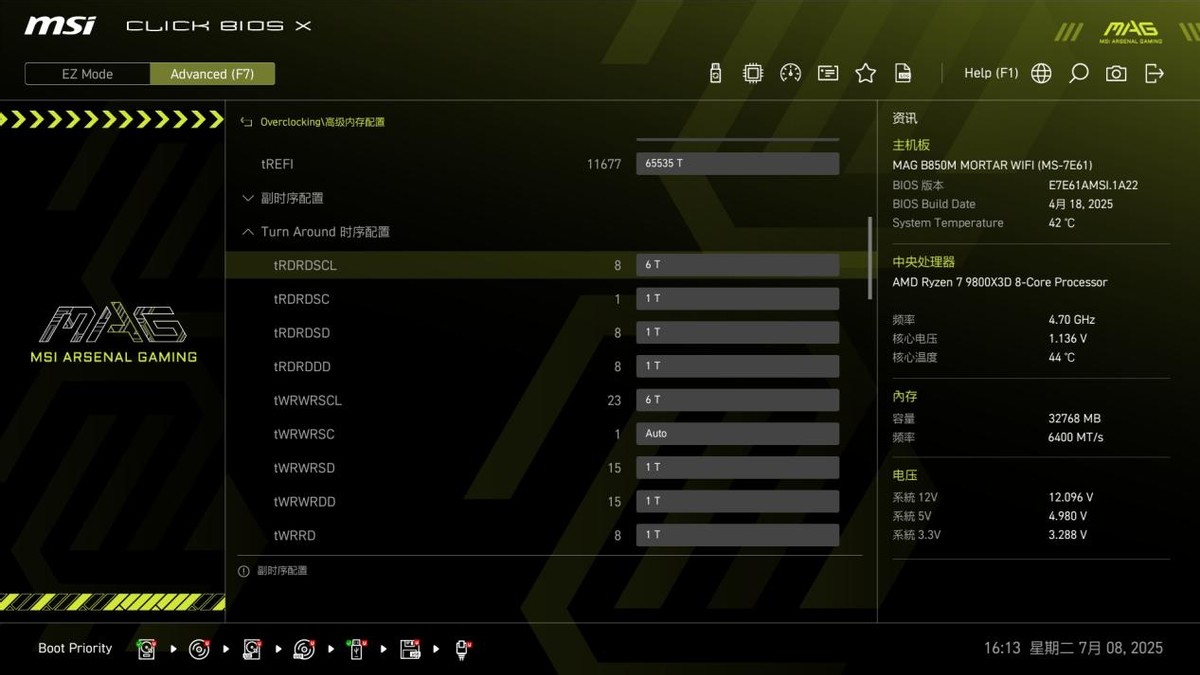Open the CPU chip information icon
The image size is (1200, 675).
(753, 73)
